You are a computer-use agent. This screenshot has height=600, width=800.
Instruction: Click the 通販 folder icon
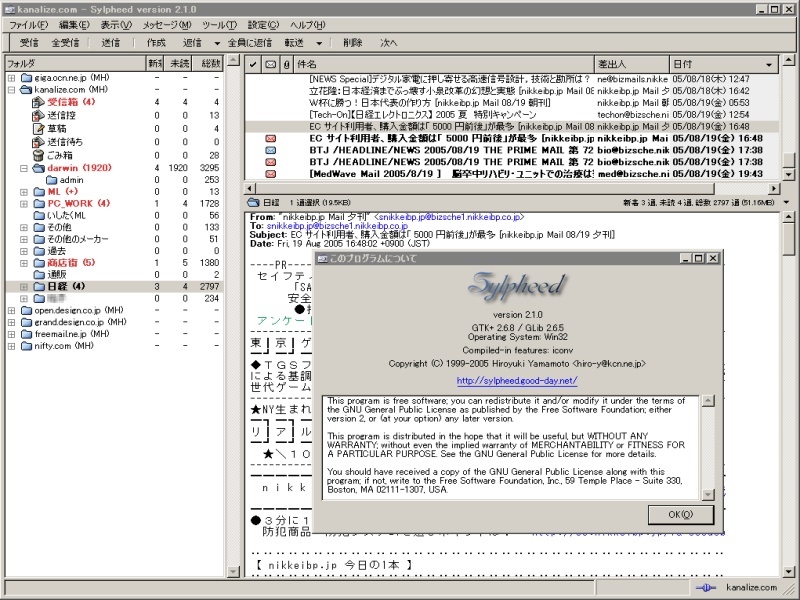[39, 275]
